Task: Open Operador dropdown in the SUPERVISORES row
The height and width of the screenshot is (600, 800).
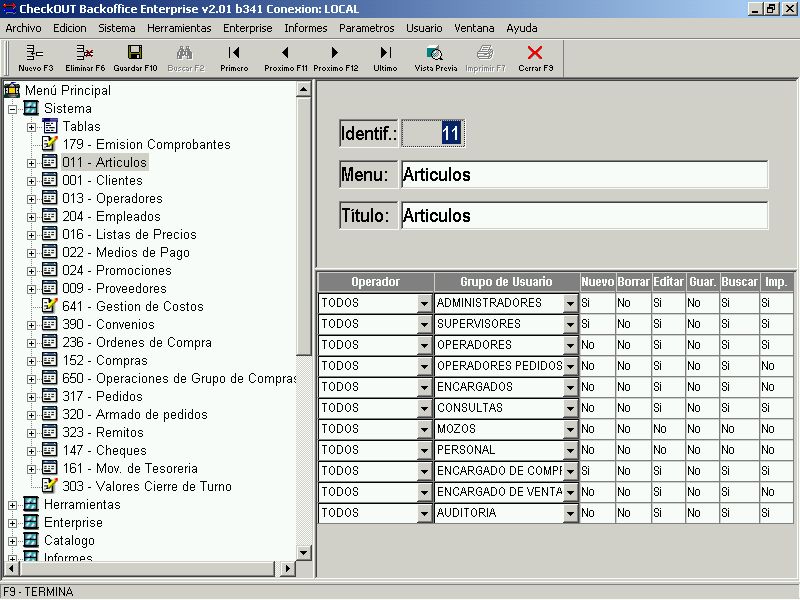Action: coord(424,324)
